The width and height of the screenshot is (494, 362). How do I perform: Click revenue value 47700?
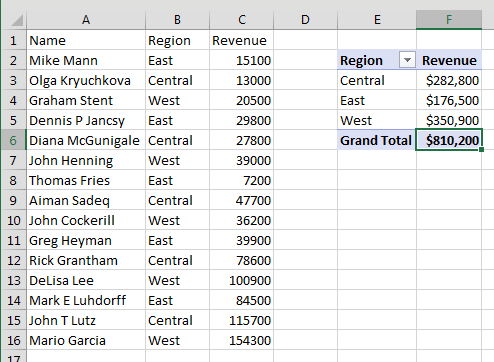(242, 200)
